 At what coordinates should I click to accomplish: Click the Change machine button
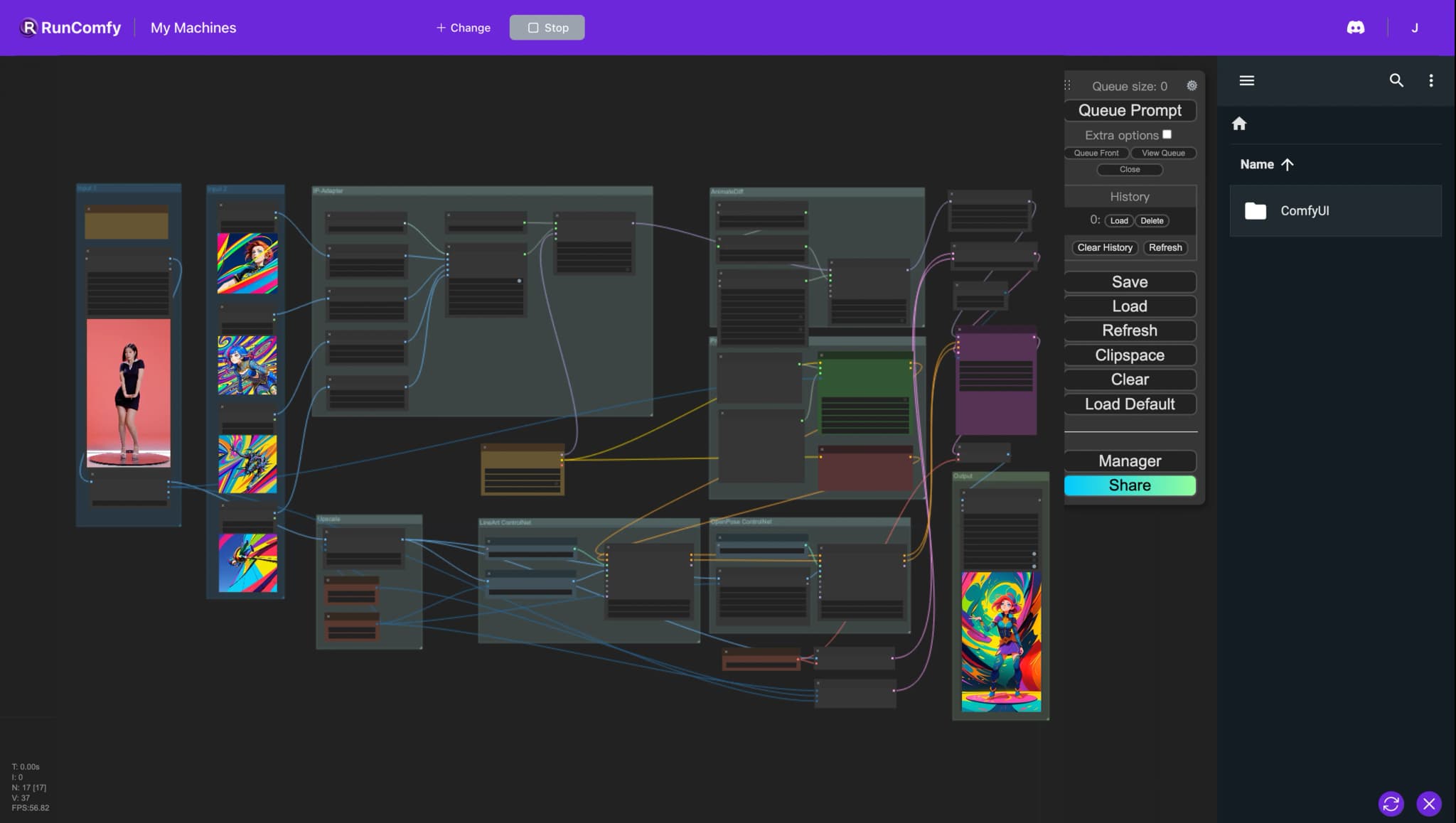(x=463, y=28)
